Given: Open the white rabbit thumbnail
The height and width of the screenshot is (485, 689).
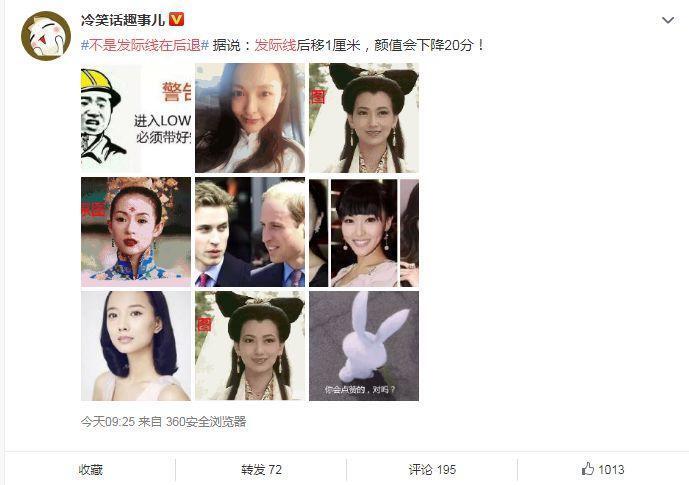Looking at the screenshot, I should tap(364, 346).
